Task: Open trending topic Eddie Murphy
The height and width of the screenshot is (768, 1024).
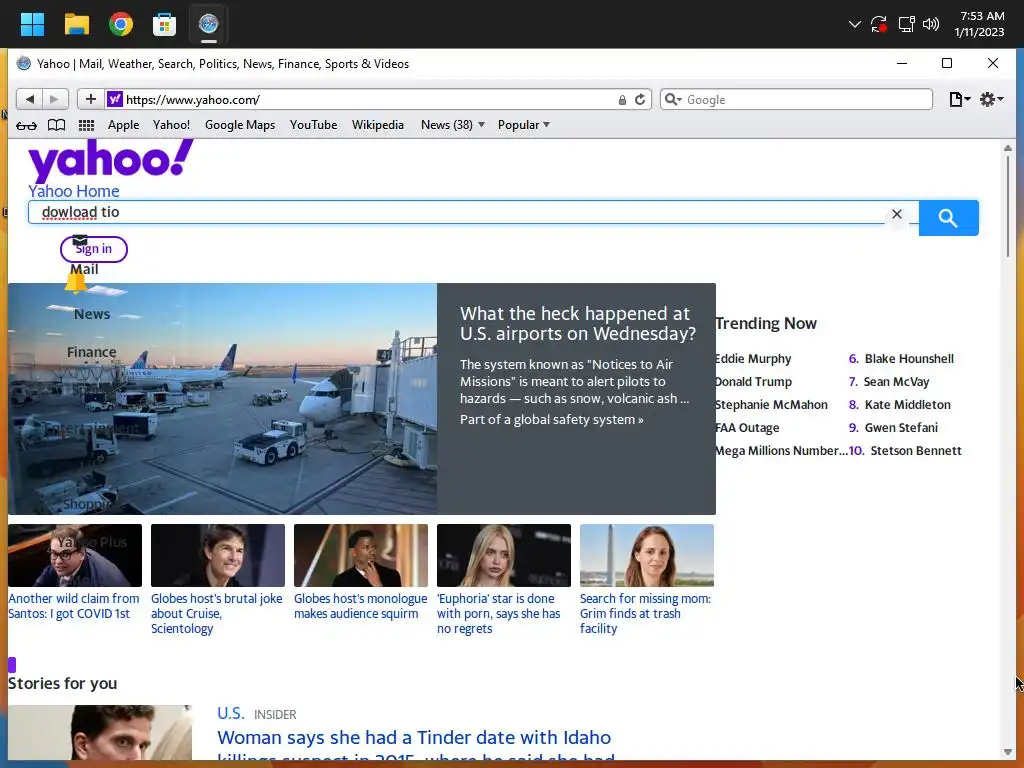Action: click(x=753, y=359)
